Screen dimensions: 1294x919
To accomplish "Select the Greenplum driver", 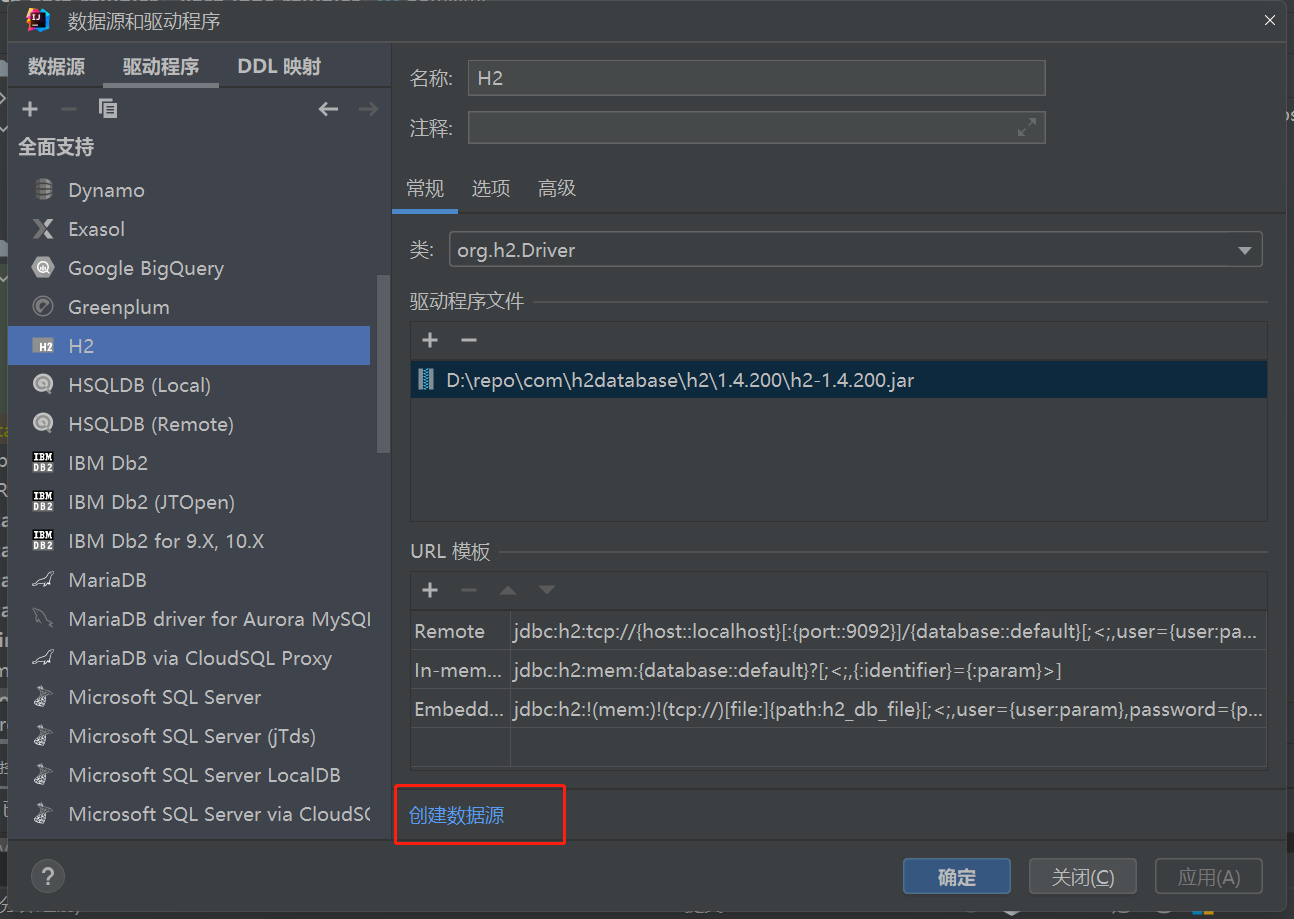I will tap(189, 307).
